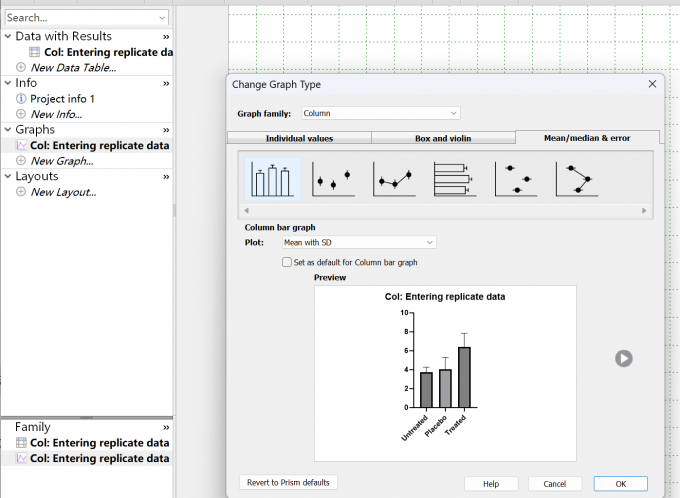Click double chevron beside Layouts
This screenshot has height=498, width=680.
(x=166, y=177)
